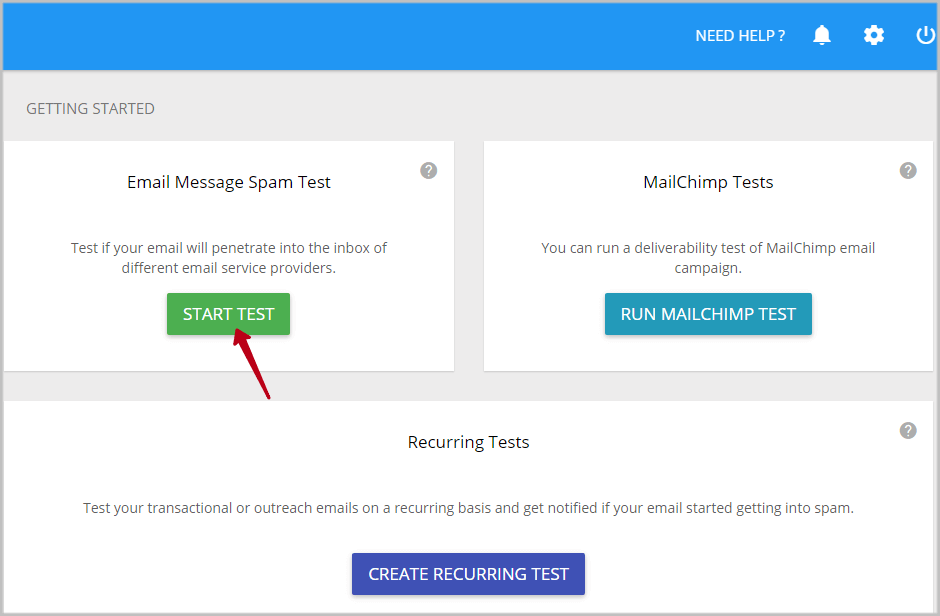
Task: Click the power logout icon
Action: [x=926, y=35]
